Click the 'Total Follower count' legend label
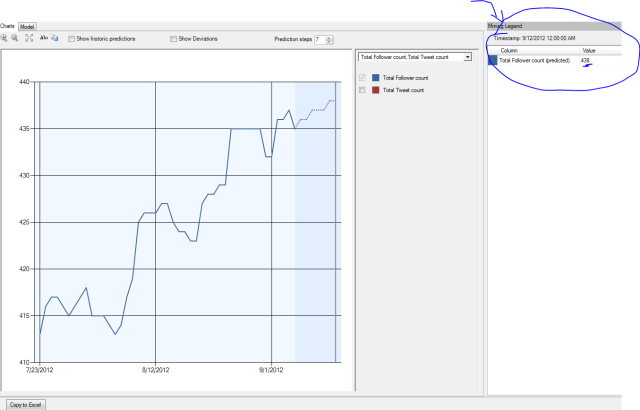This screenshot has height=410, width=640. 405,78
